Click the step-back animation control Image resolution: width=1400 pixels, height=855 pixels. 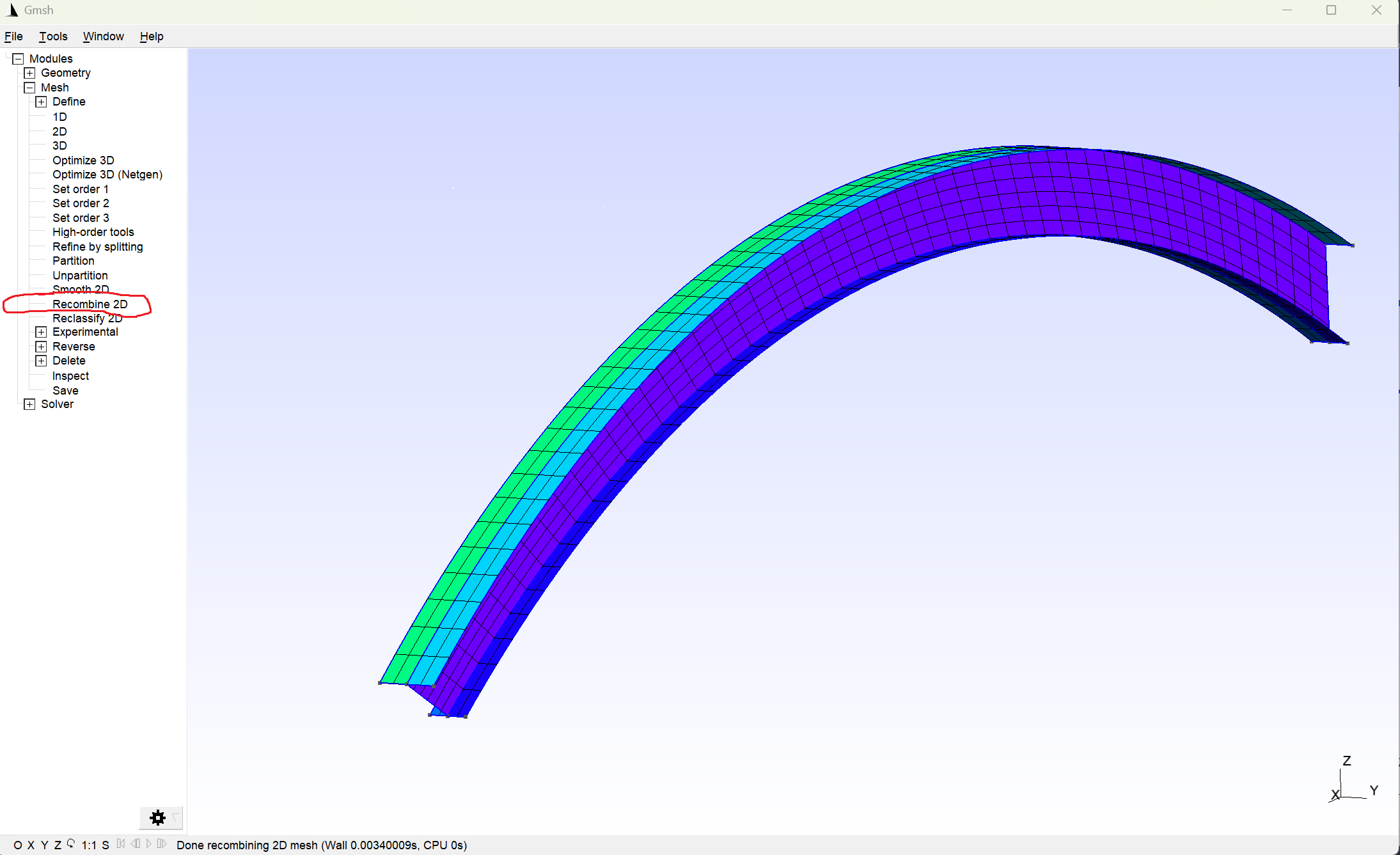(x=136, y=844)
